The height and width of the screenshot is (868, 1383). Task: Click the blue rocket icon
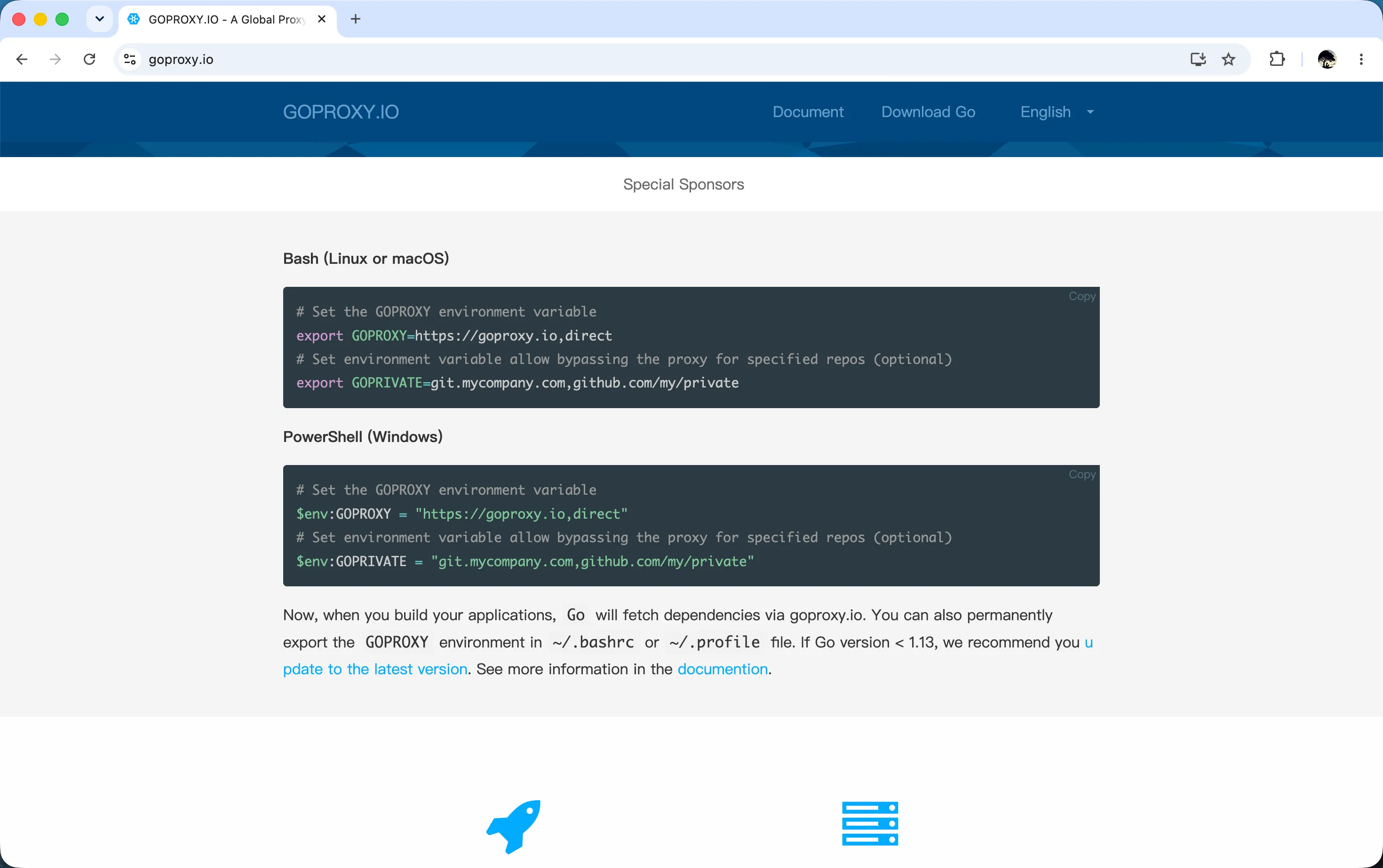(514, 826)
